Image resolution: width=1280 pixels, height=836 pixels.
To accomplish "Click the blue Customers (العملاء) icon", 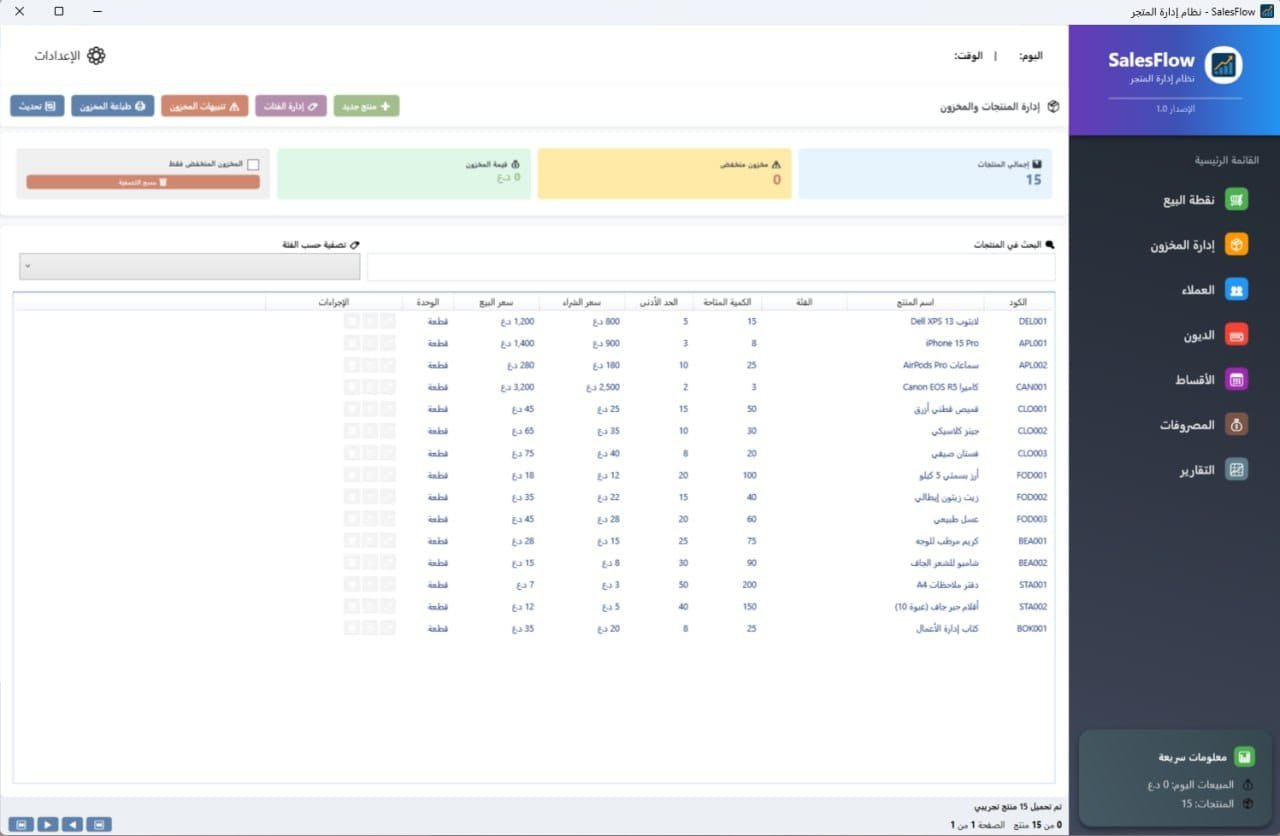I will 1237,290.
